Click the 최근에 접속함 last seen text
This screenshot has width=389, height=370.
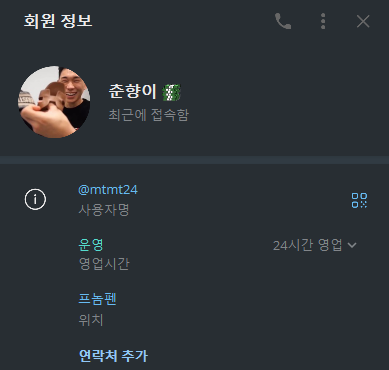coord(149,115)
